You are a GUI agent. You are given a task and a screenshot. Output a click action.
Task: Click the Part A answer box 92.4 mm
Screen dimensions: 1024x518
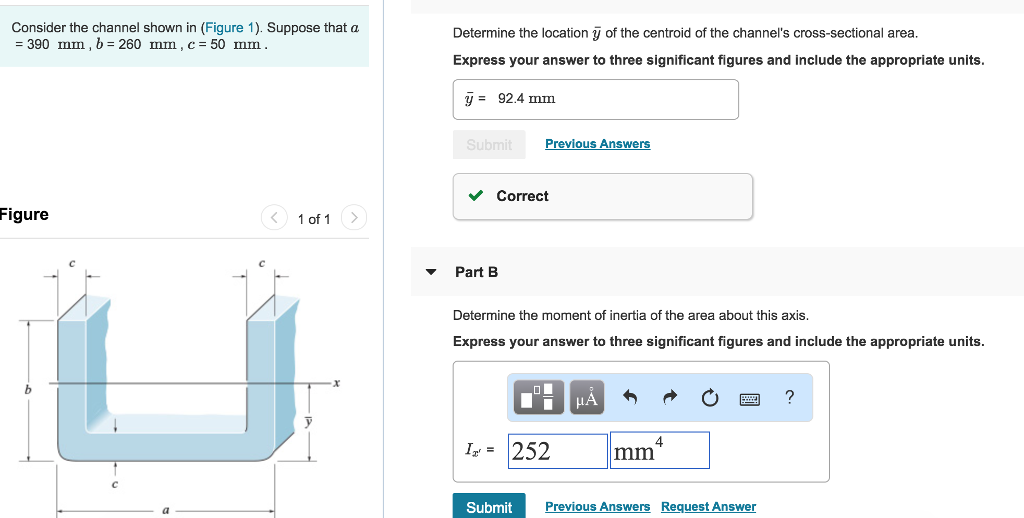pos(596,99)
